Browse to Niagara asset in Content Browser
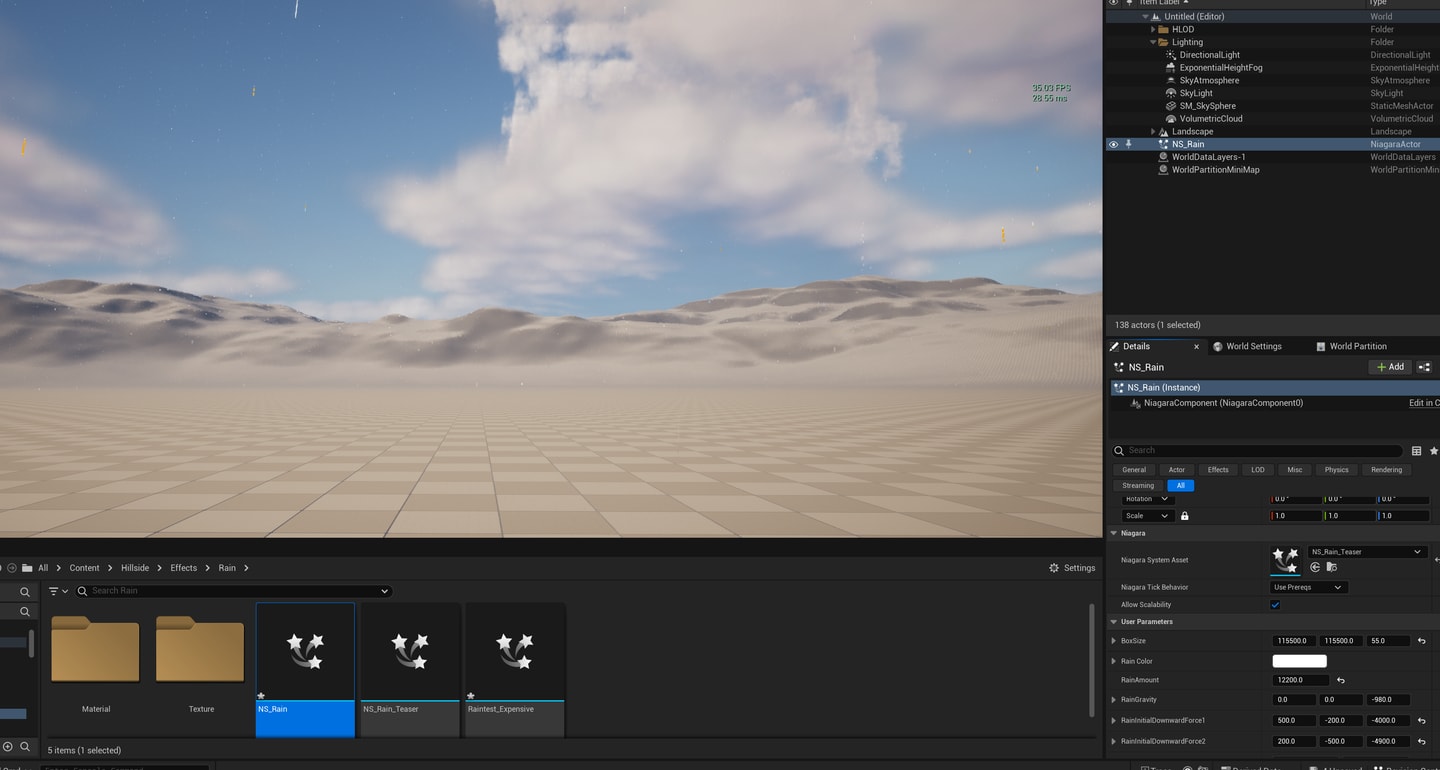Viewport: 1440px width, 770px height. click(x=1331, y=567)
